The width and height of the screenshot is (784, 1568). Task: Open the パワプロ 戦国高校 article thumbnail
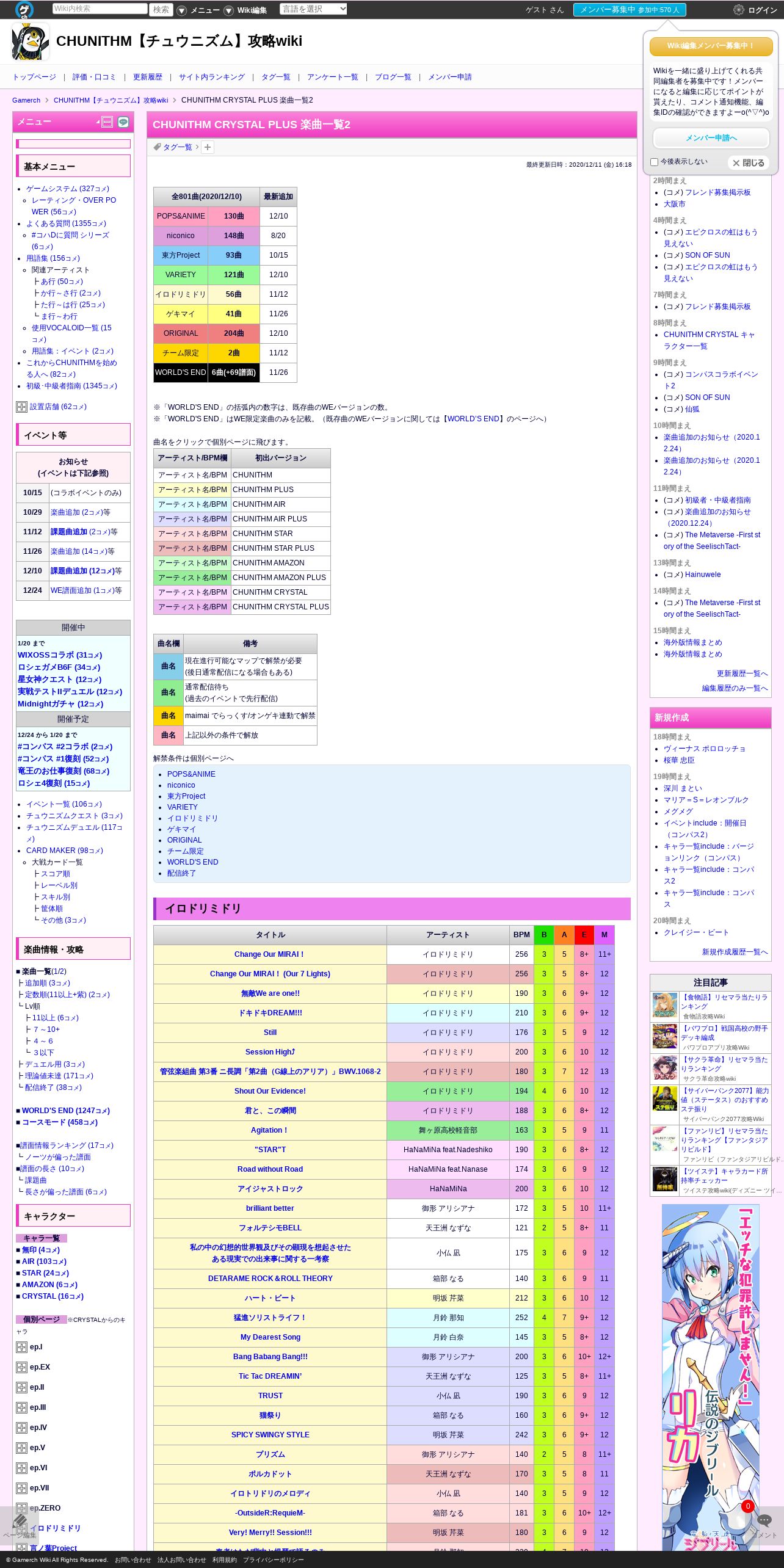click(665, 1036)
